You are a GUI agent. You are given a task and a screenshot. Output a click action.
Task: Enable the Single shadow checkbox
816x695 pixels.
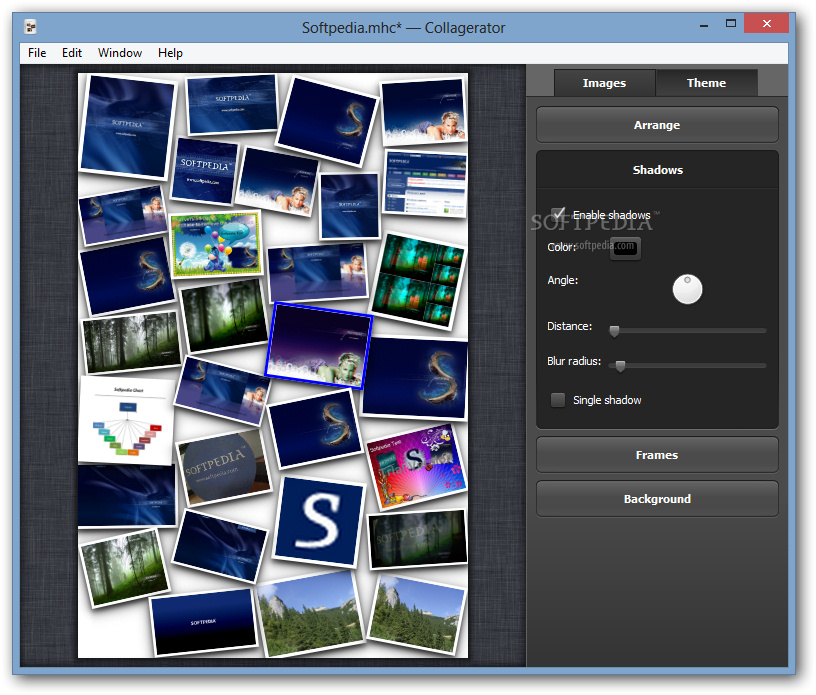[558, 400]
